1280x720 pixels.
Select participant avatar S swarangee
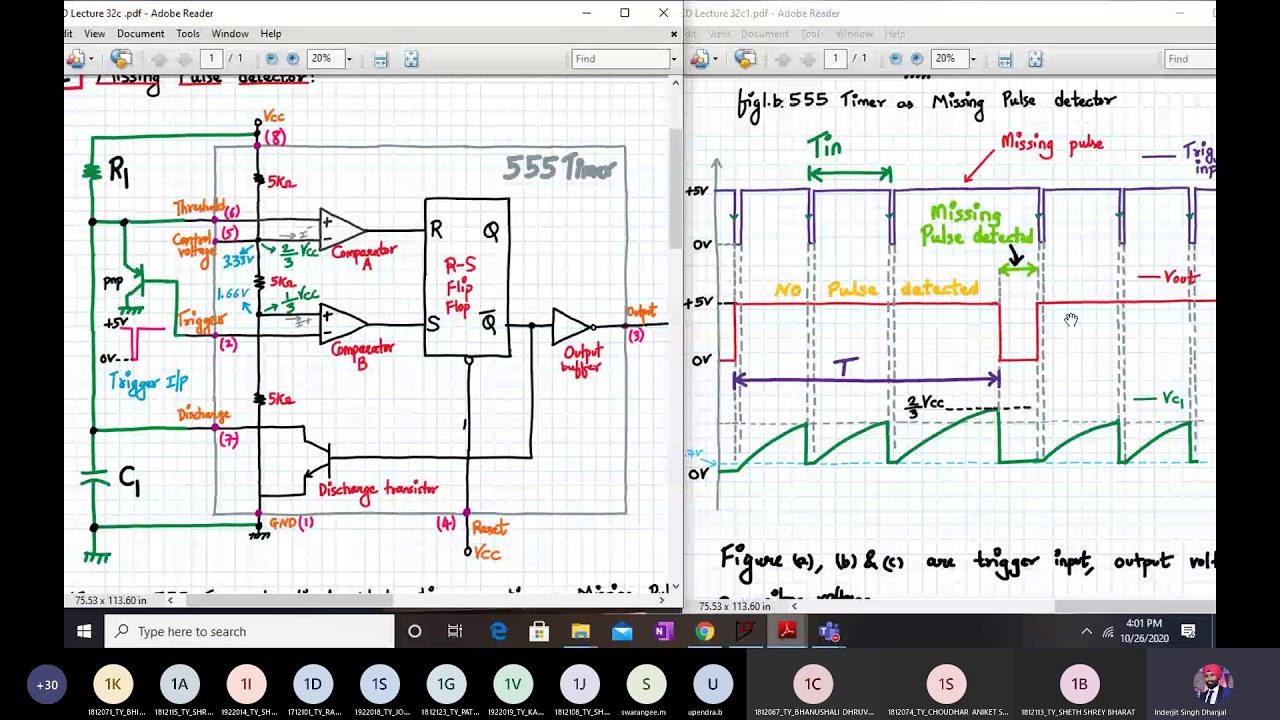pyautogui.click(x=646, y=685)
